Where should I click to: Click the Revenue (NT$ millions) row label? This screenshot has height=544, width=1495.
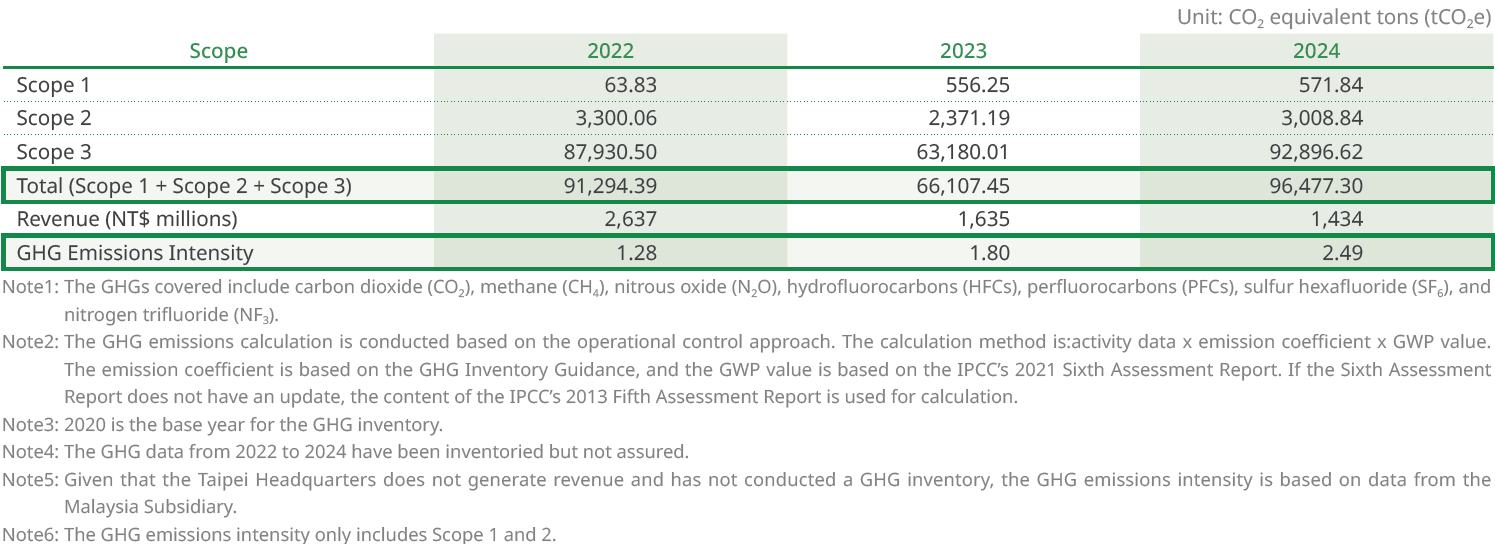pyautogui.click(x=127, y=219)
